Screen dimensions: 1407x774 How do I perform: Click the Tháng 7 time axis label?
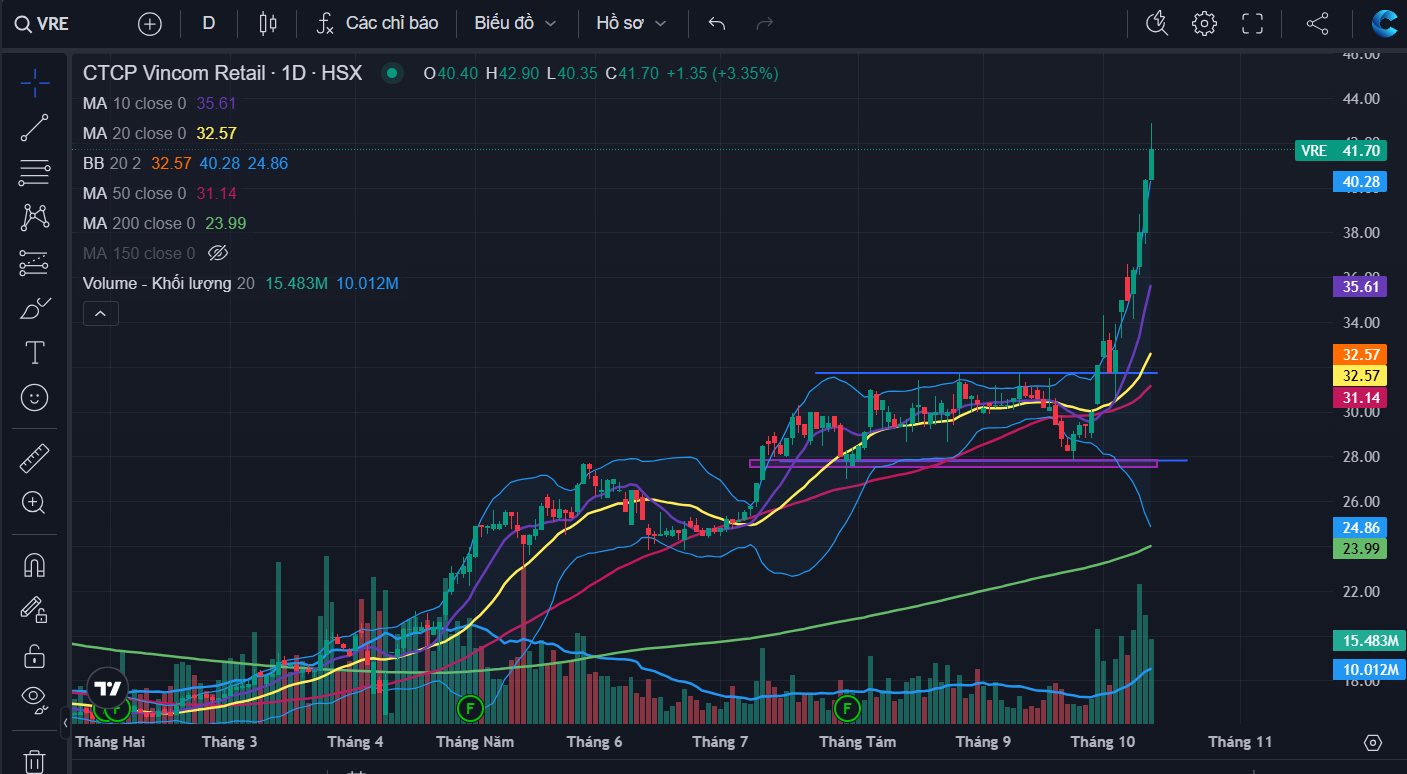720,742
